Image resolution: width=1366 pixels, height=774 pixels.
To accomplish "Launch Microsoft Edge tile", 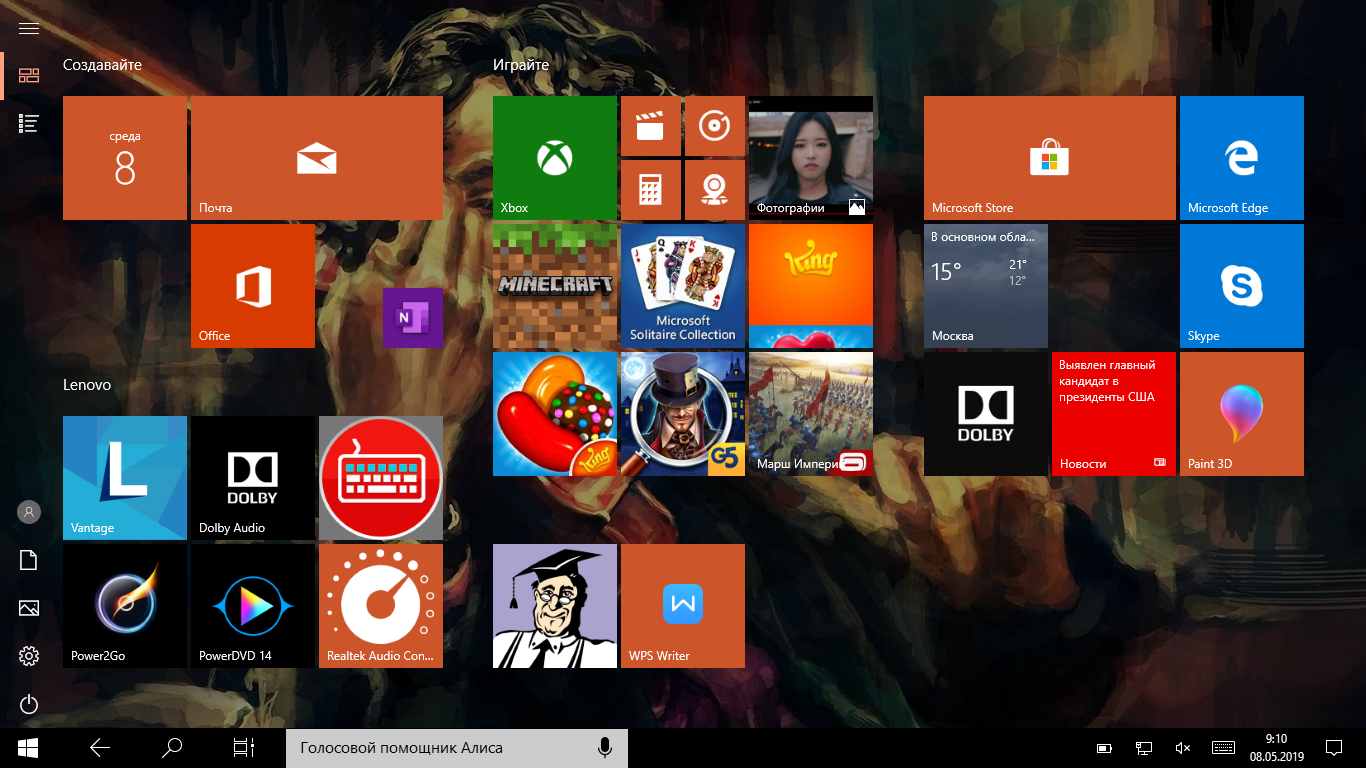I will coord(1242,158).
